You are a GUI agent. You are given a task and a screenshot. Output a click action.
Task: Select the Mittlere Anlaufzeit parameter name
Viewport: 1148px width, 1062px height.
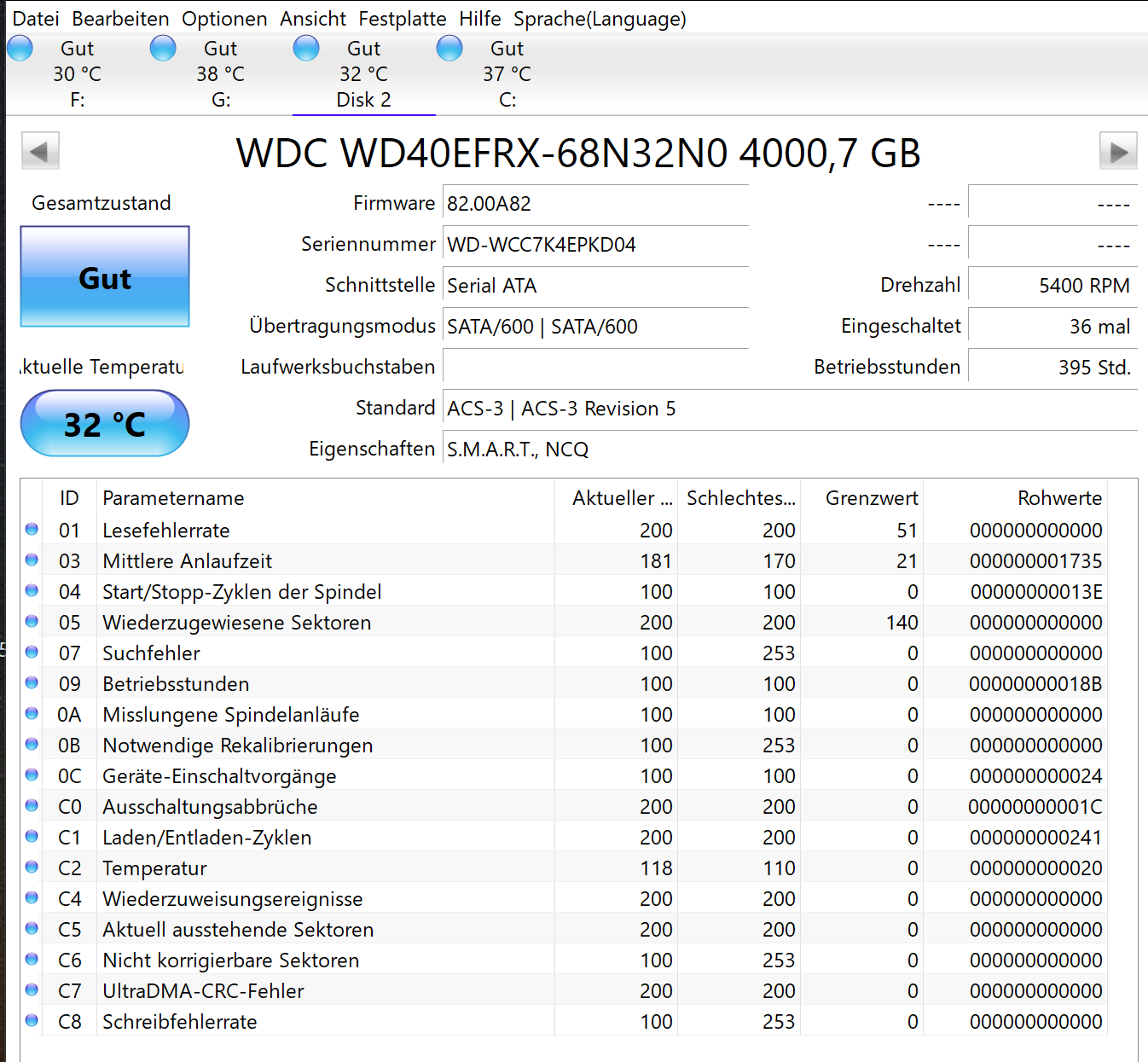(x=188, y=561)
